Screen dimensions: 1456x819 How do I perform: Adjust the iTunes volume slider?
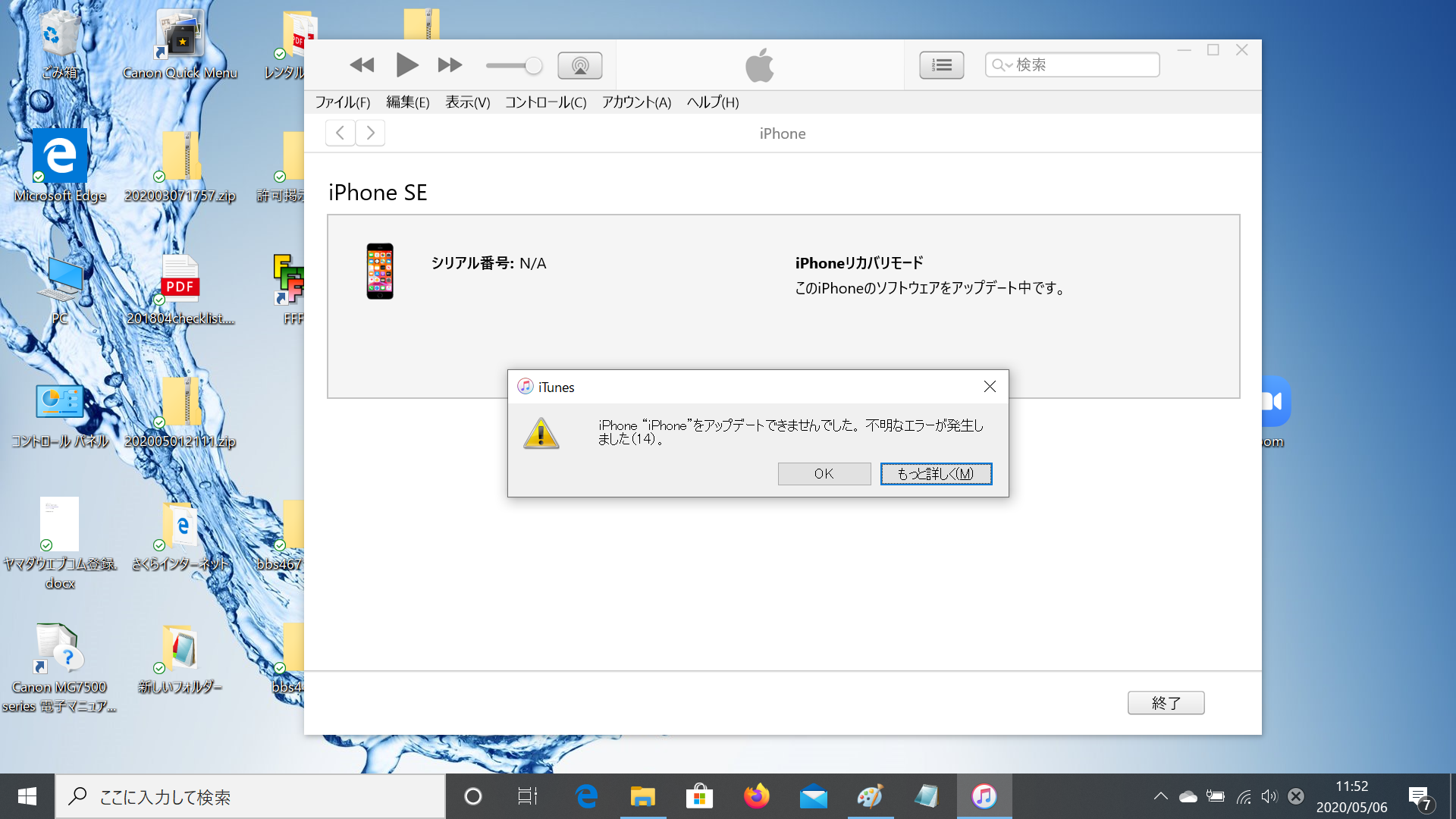point(533,66)
